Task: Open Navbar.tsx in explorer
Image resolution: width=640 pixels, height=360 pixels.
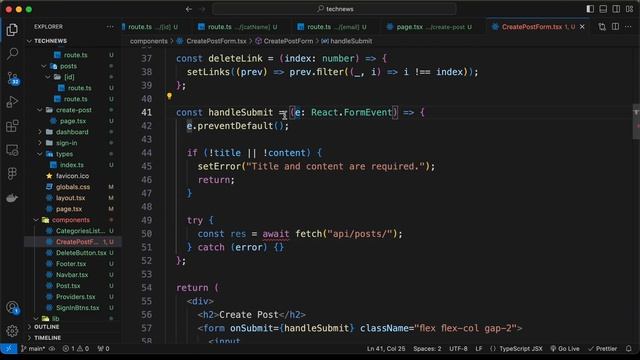Action: coord(73,276)
